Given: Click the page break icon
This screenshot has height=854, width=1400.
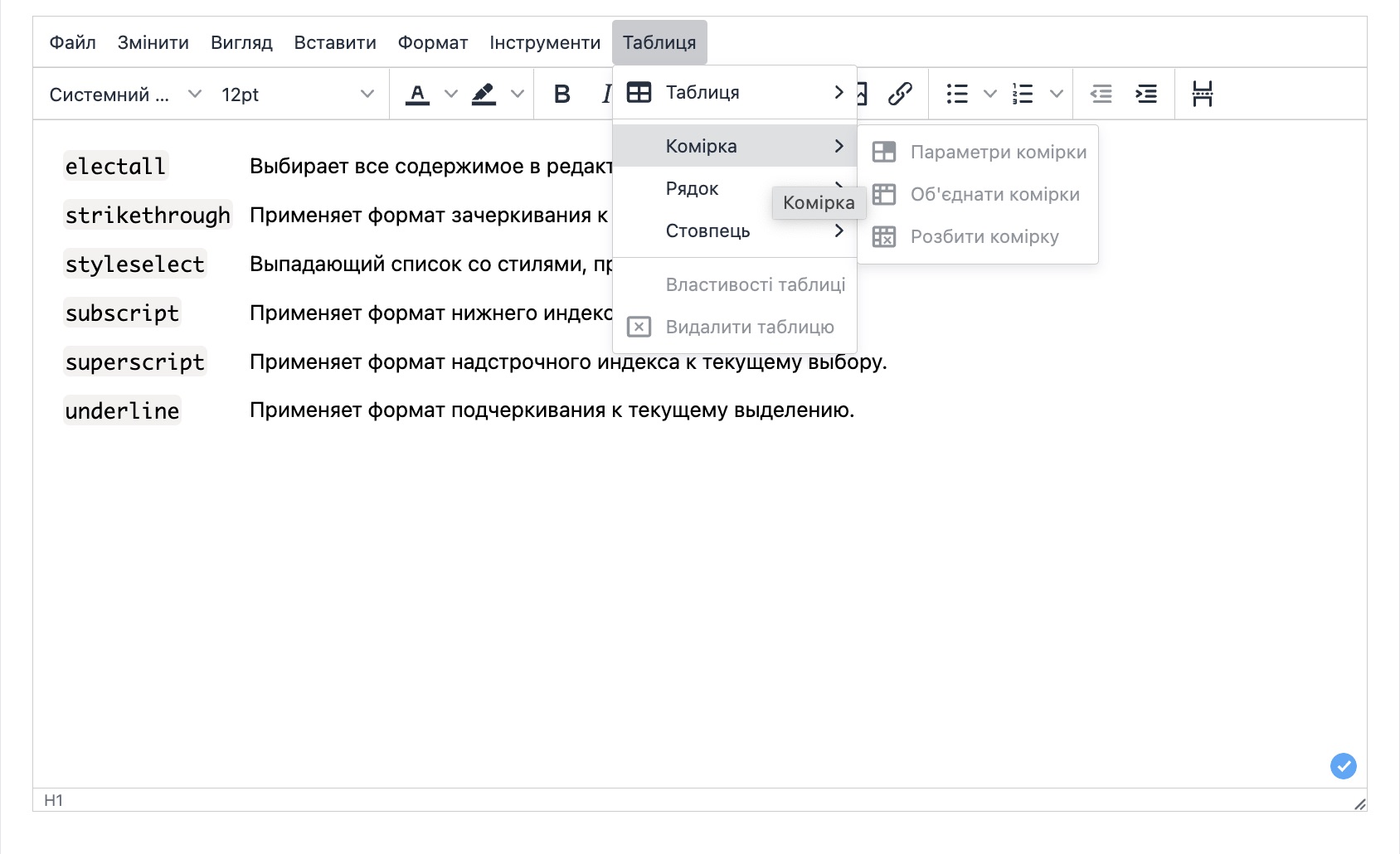Looking at the screenshot, I should [x=1202, y=95].
